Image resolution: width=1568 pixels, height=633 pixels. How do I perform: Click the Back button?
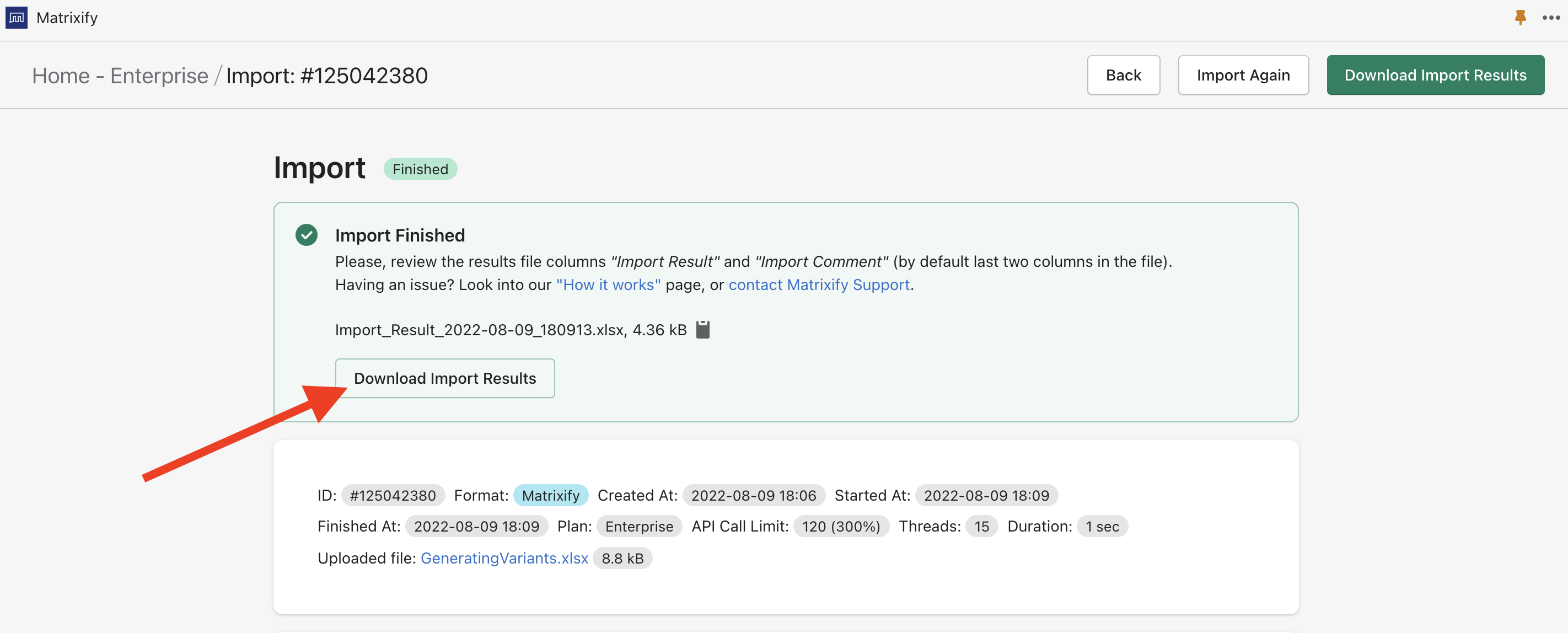click(1123, 75)
